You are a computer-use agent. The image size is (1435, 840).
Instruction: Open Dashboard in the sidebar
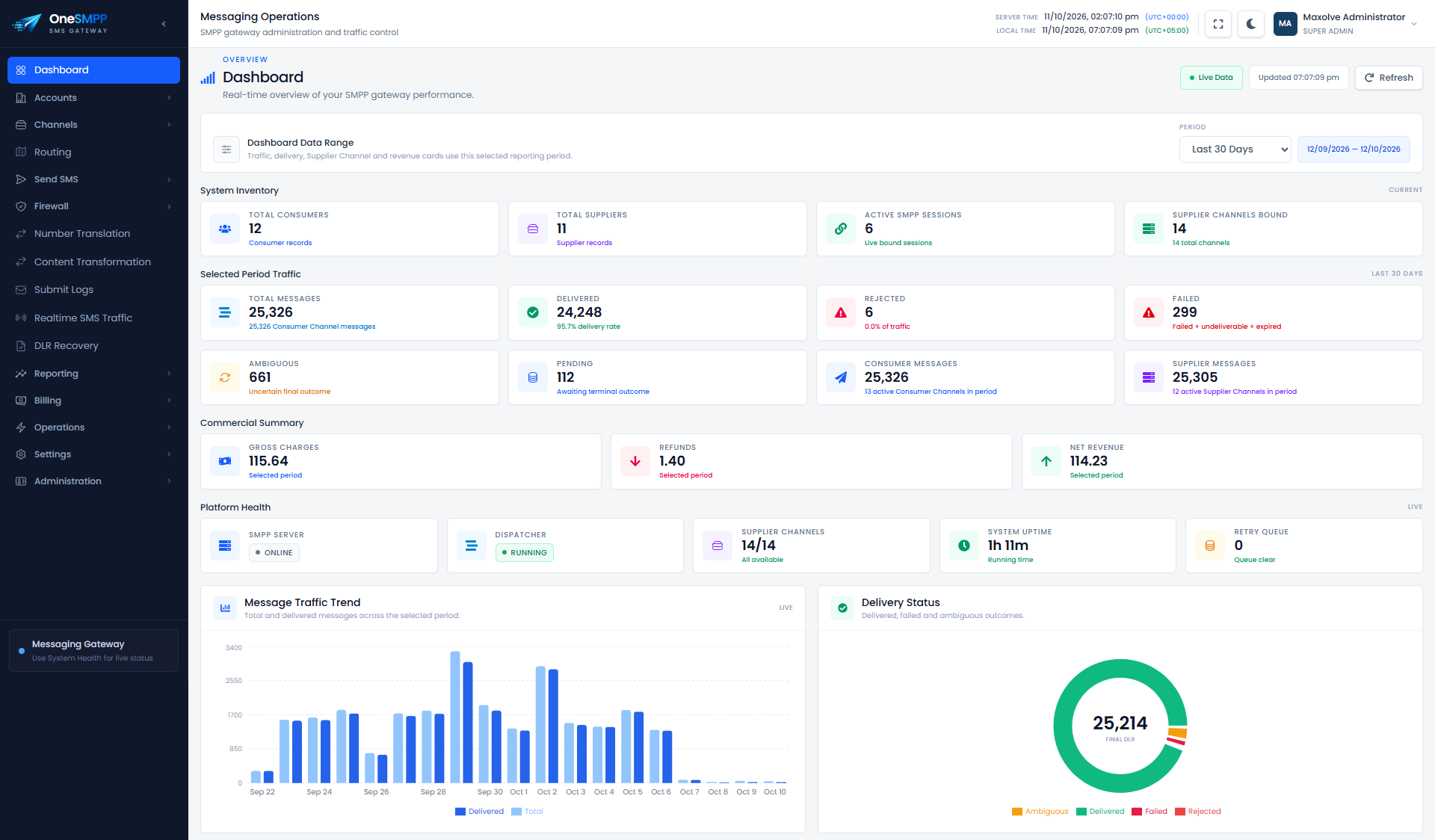click(x=93, y=70)
